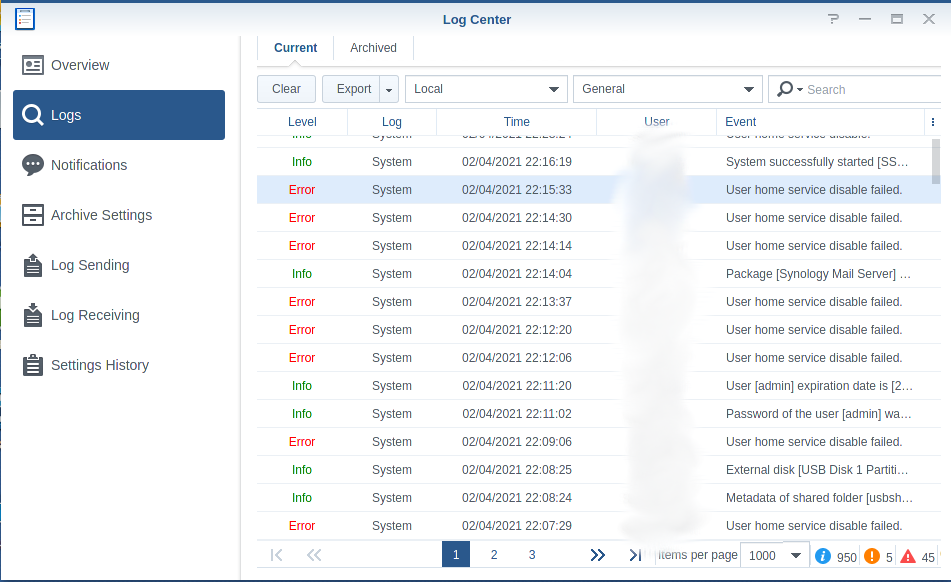Image resolution: width=951 pixels, height=582 pixels.
Task: Open the items per page 1000 dropdown
Action: pyautogui.click(x=775, y=555)
